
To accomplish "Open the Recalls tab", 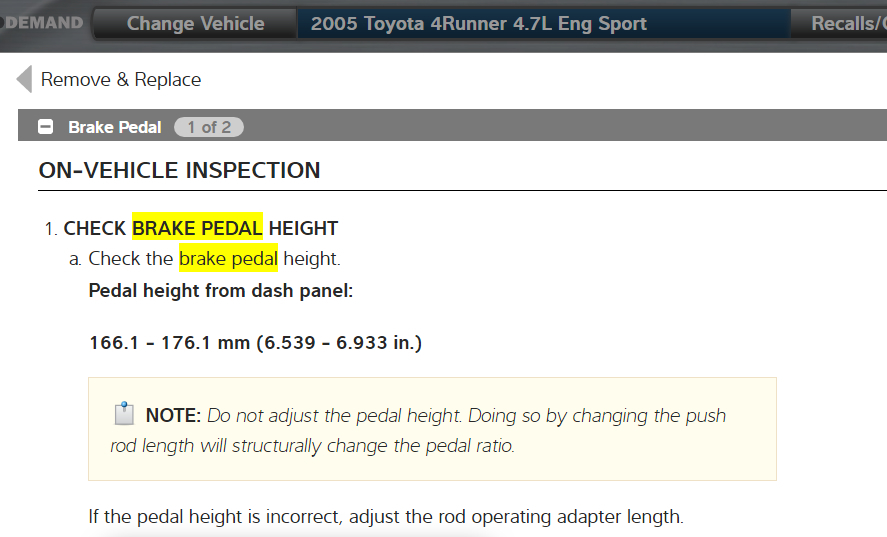I will coord(847,24).
